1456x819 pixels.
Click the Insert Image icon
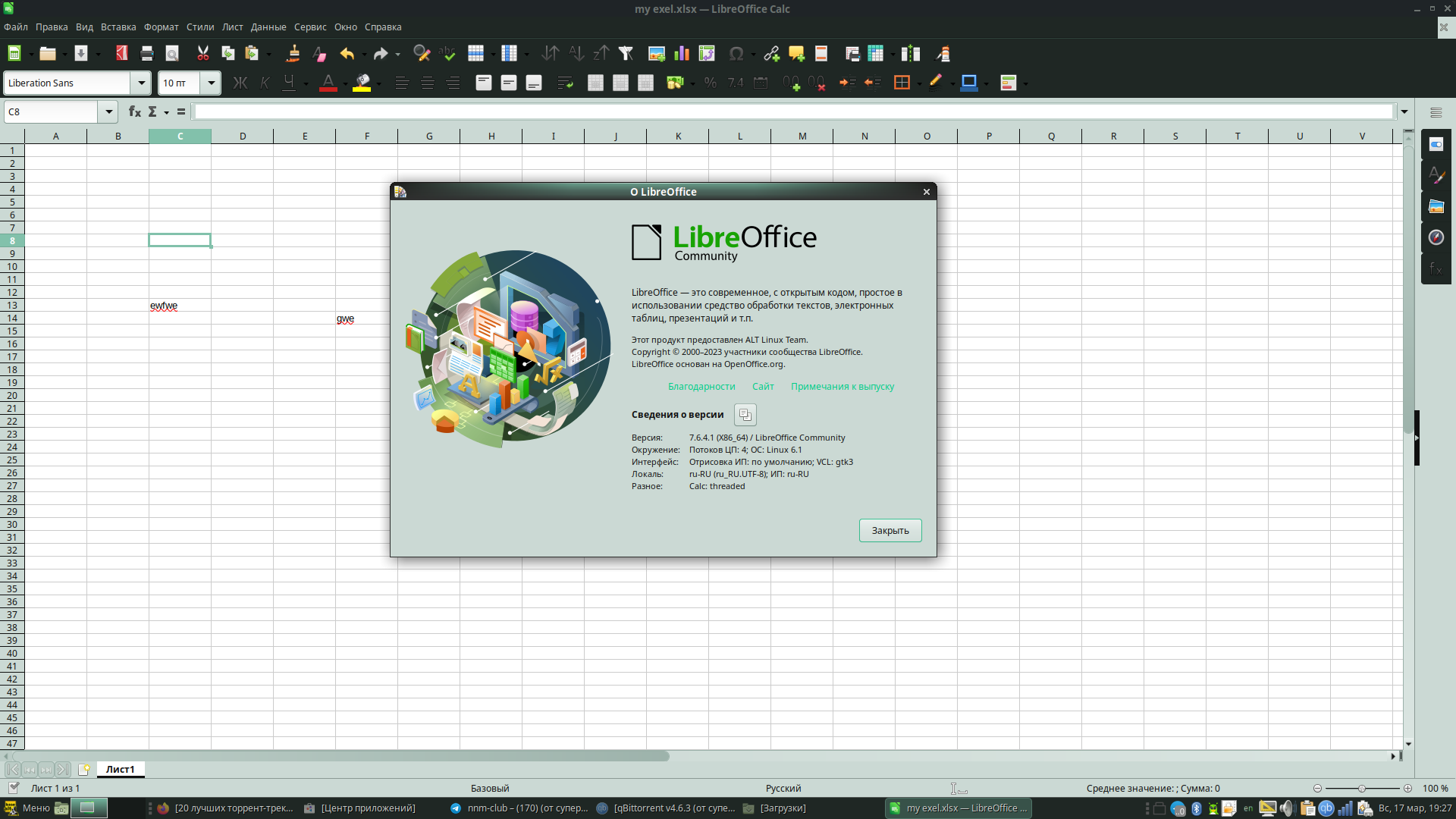[657, 53]
